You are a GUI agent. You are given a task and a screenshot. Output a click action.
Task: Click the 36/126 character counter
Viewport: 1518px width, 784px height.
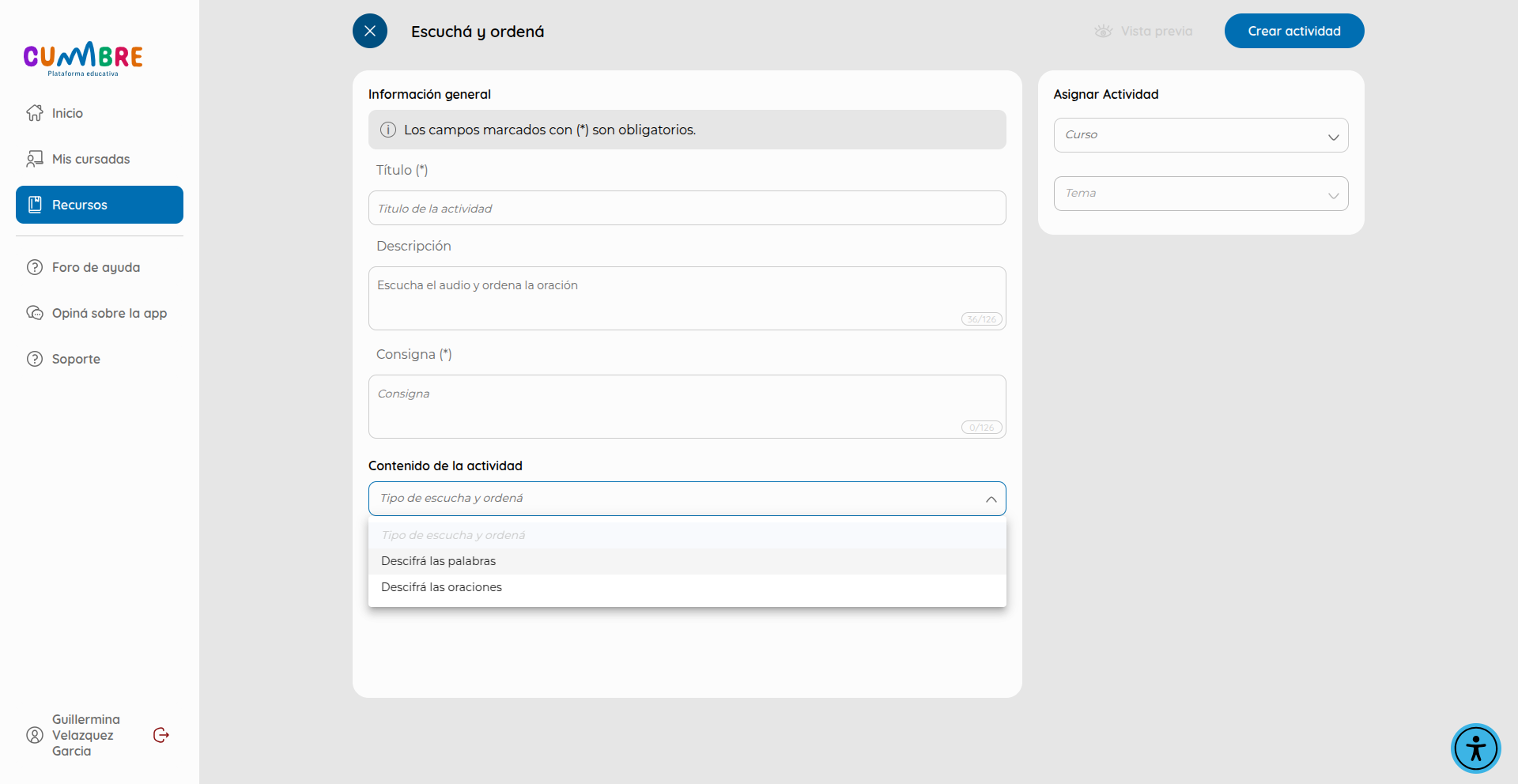[x=982, y=319]
